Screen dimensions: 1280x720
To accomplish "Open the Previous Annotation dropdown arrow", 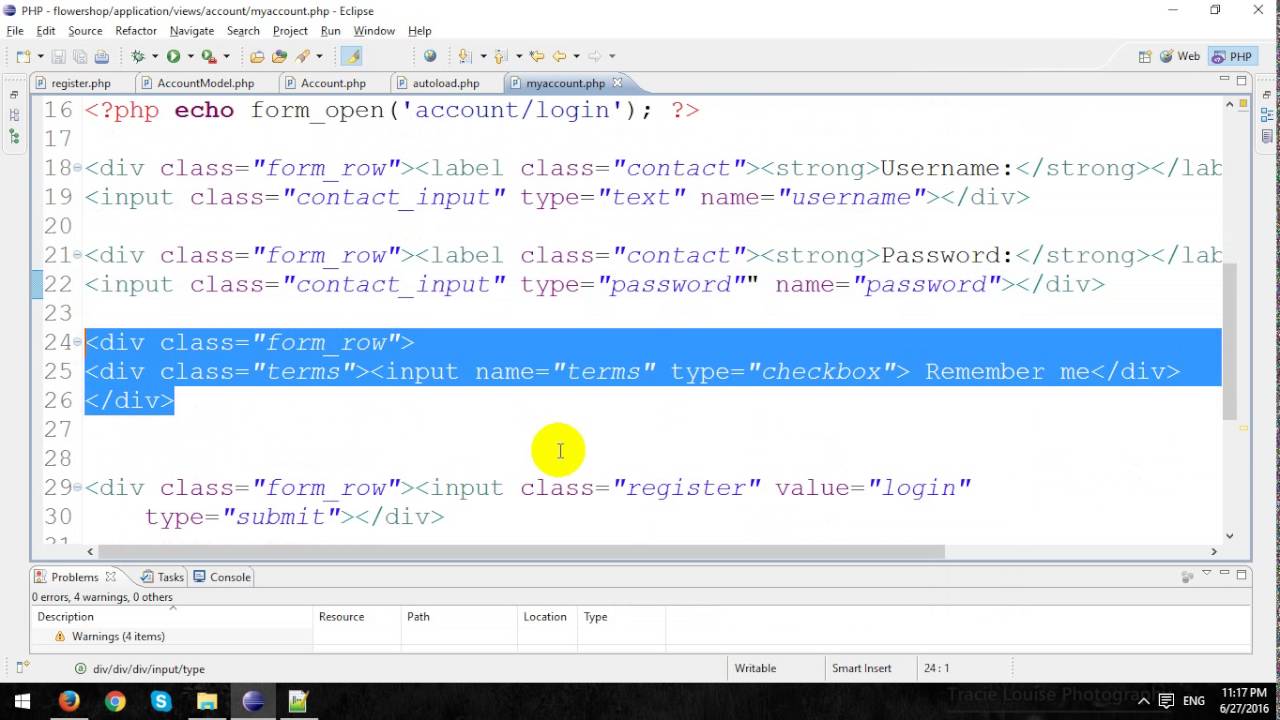I will (x=519, y=57).
